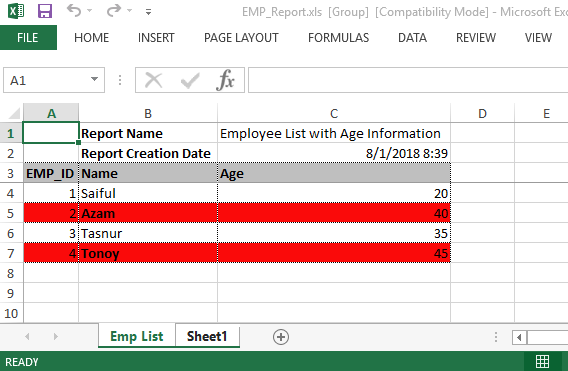
Task: Click the Enter checkmark icon in formula bar
Action: [x=190, y=80]
